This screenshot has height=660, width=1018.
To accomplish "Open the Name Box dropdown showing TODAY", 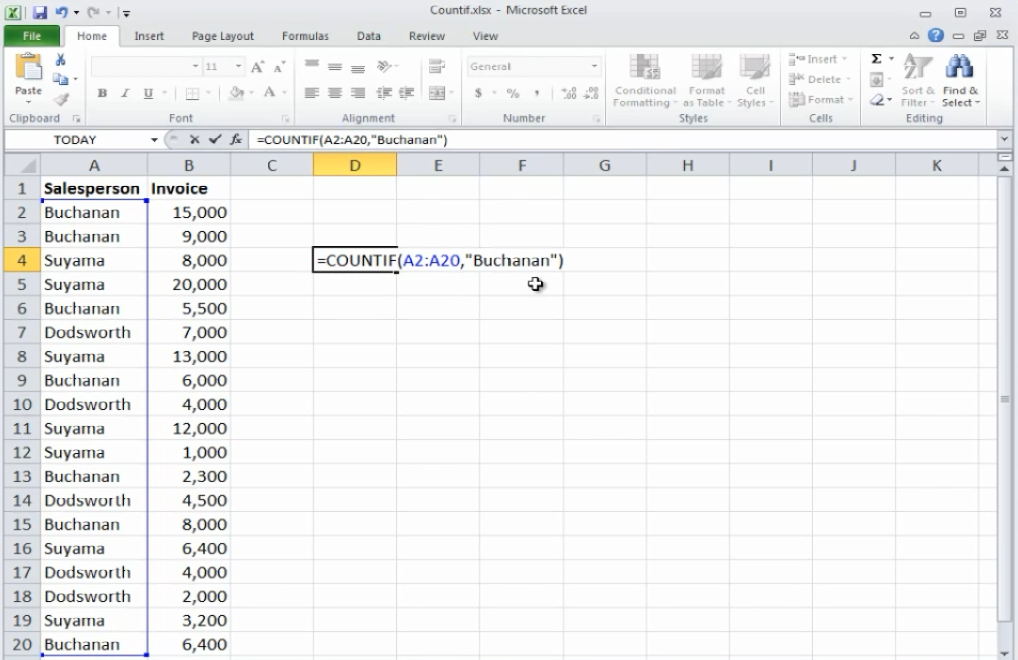I will pos(154,140).
